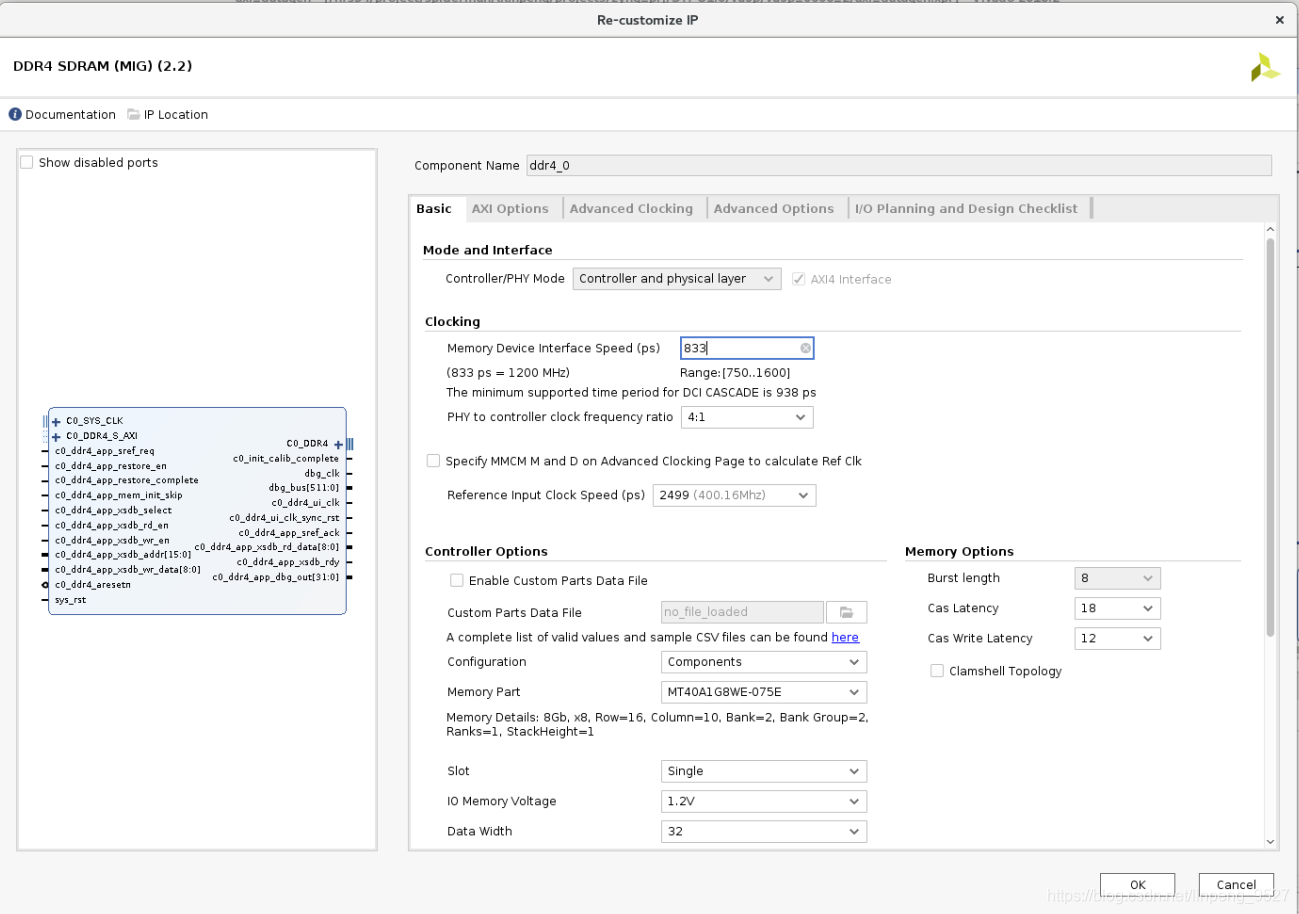Image resolution: width=1299 pixels, height=914 pixels.
Task: Open the Memory Part dropdown
Action: [764, 692]
